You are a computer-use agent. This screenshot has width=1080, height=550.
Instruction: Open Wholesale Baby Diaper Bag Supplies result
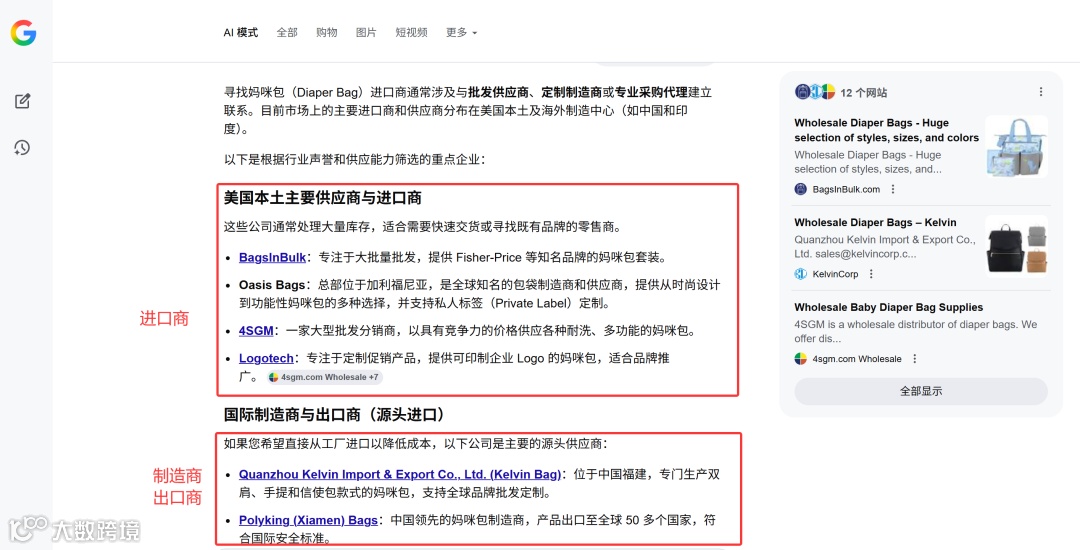[x=889, y=308]
